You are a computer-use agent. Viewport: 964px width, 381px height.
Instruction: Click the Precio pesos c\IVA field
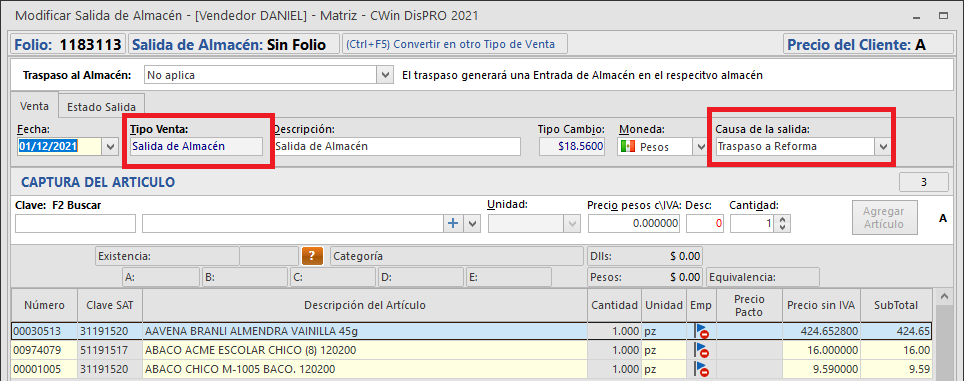[634, 224]
